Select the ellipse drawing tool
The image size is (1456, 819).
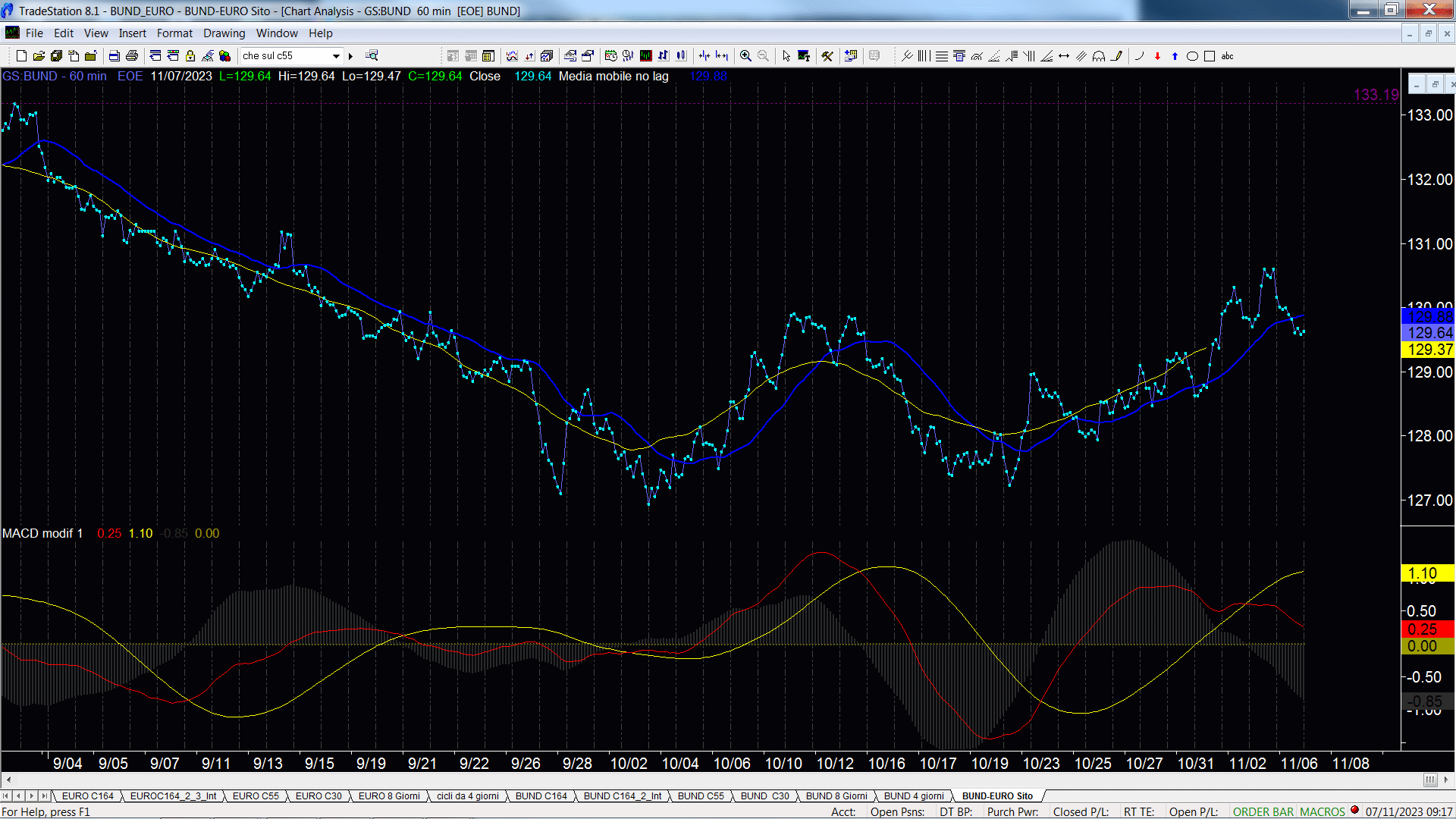pos(1192,56)
